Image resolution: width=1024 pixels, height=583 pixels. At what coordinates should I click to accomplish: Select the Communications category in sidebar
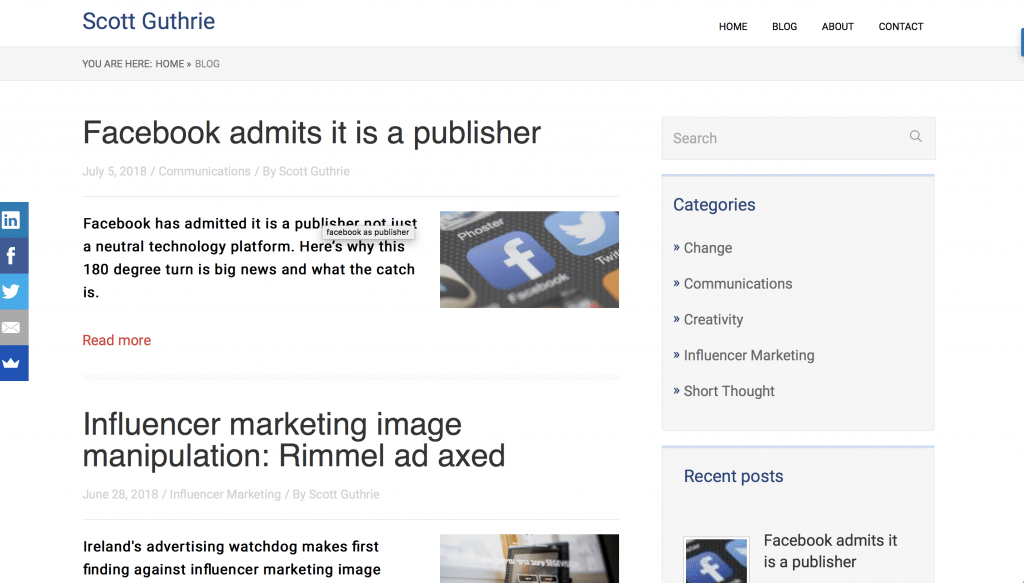coord(738,284)
